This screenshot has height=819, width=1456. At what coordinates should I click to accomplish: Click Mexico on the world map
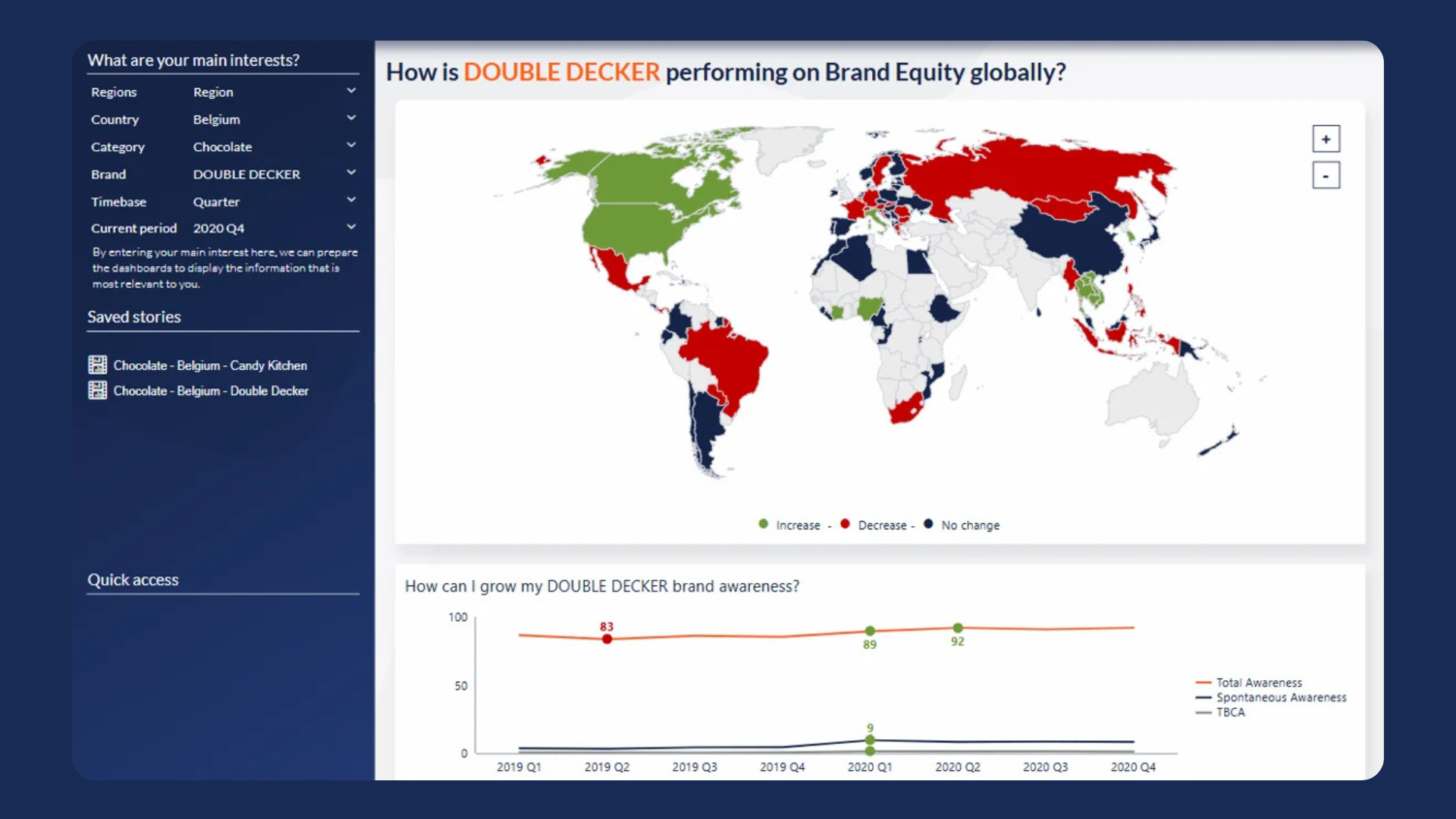pos(616,270)
